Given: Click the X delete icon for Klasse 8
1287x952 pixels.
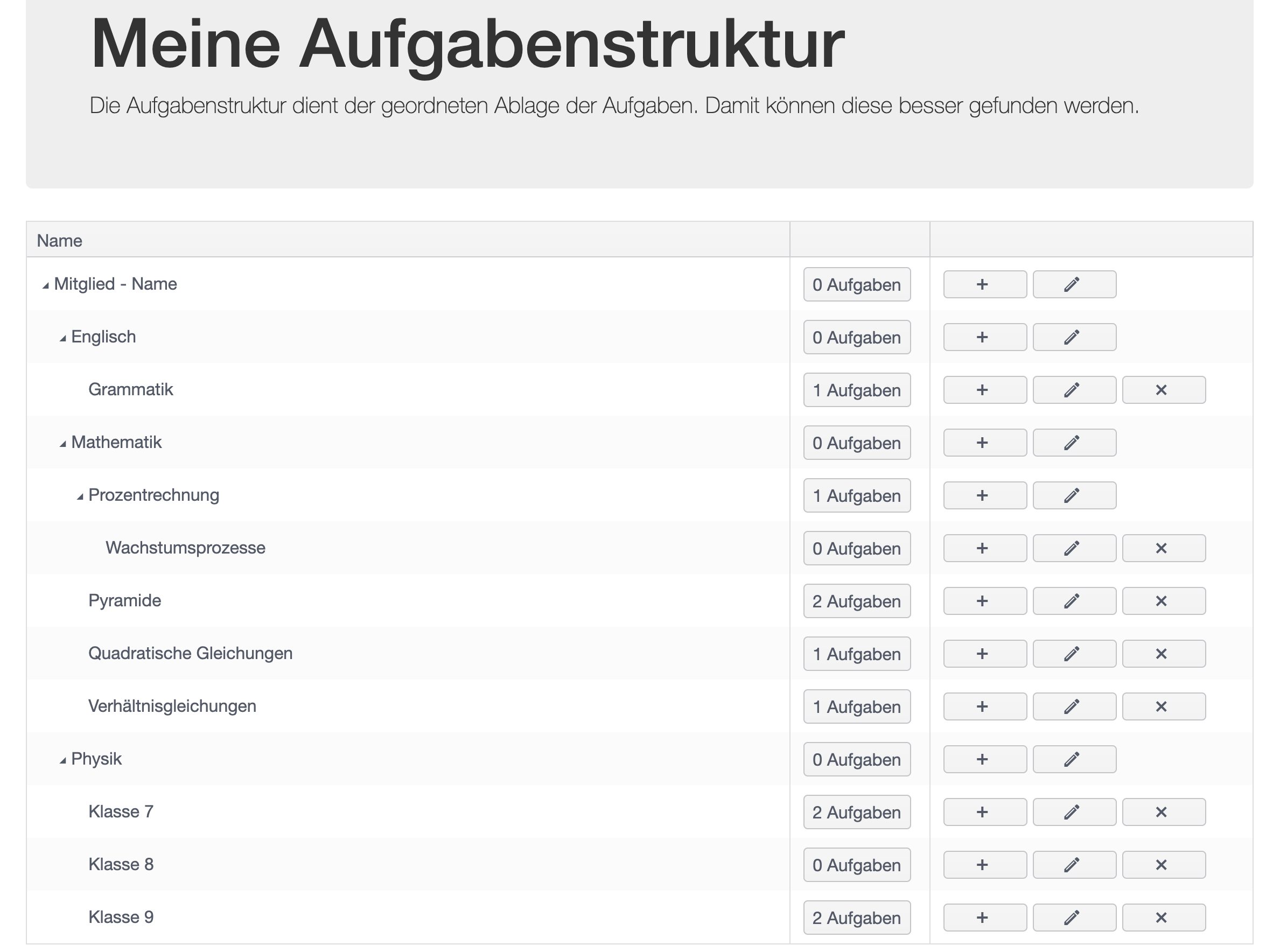Looking at the screenshot, I should [x=1163, y=865].
